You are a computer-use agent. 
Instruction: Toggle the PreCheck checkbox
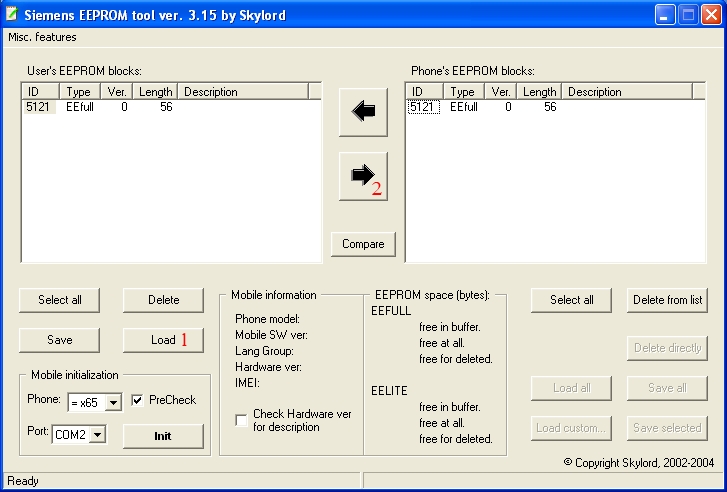(138, 400)
